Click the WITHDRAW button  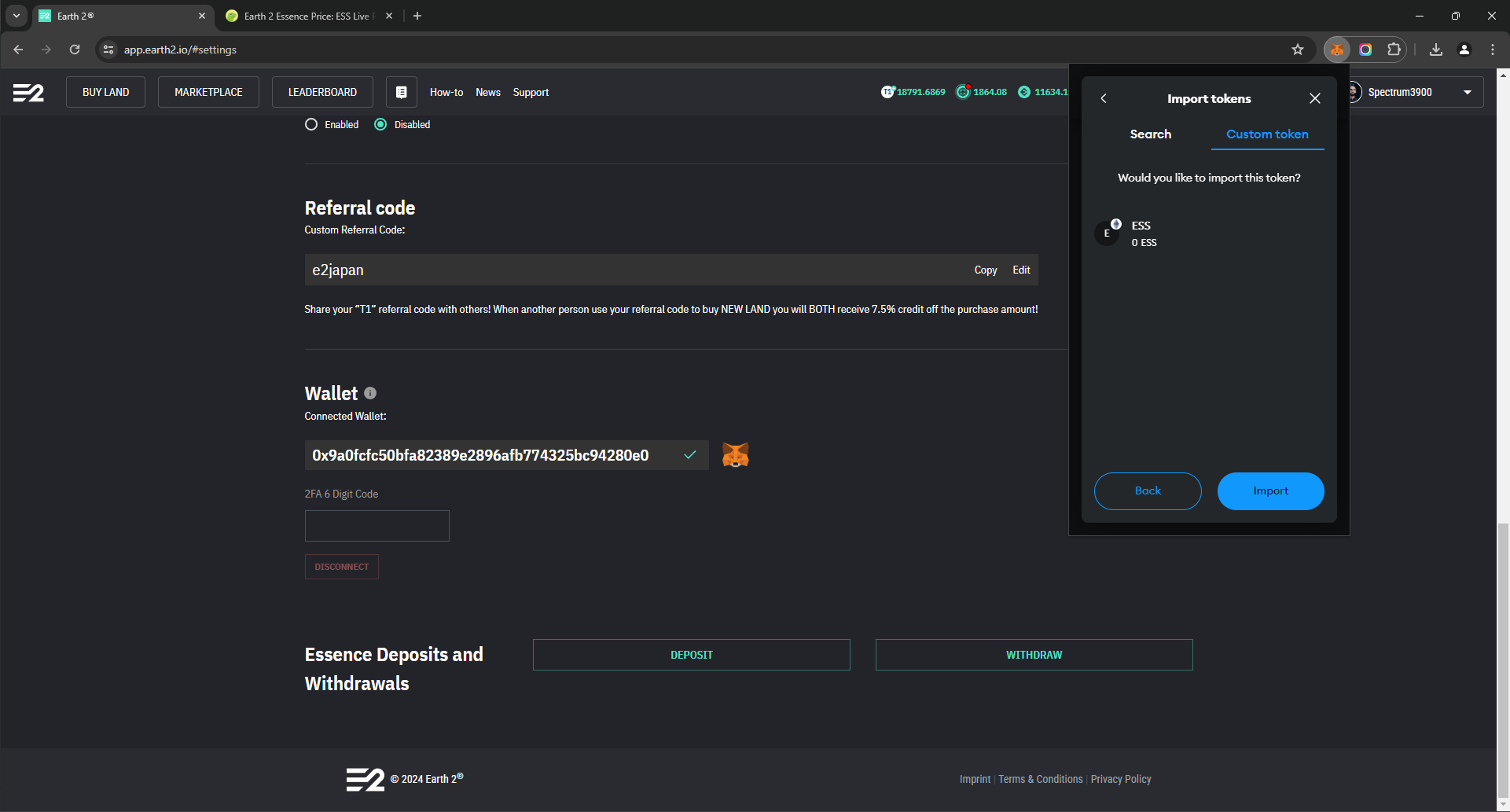pyautogui.click(x=1034, y=655)
